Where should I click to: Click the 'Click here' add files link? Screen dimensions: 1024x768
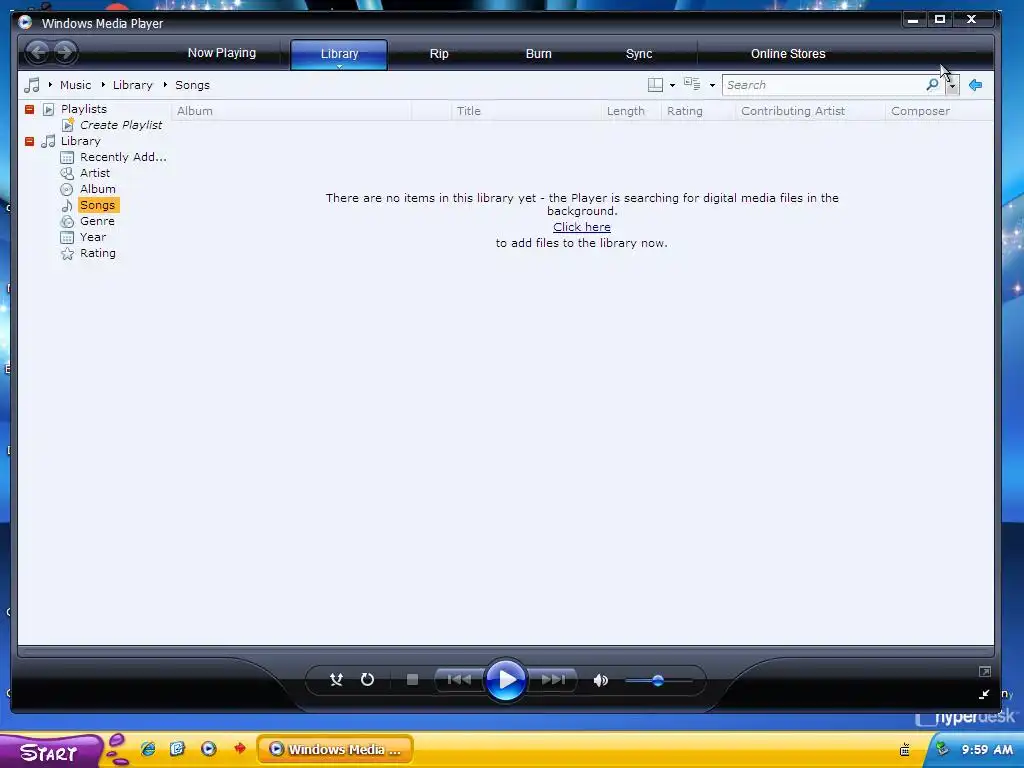[x=582, y=227]
